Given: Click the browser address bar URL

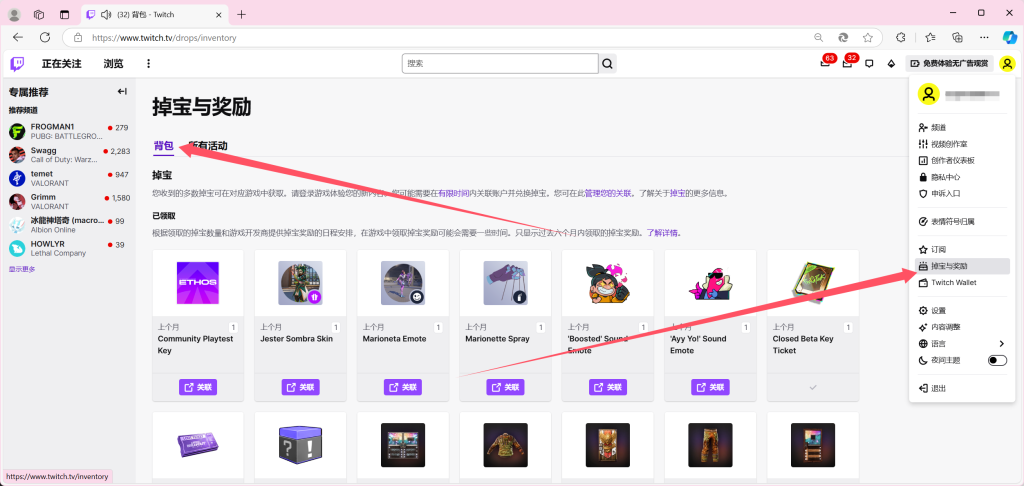Looking at the screenshot, I should click(x=164, y=38).
